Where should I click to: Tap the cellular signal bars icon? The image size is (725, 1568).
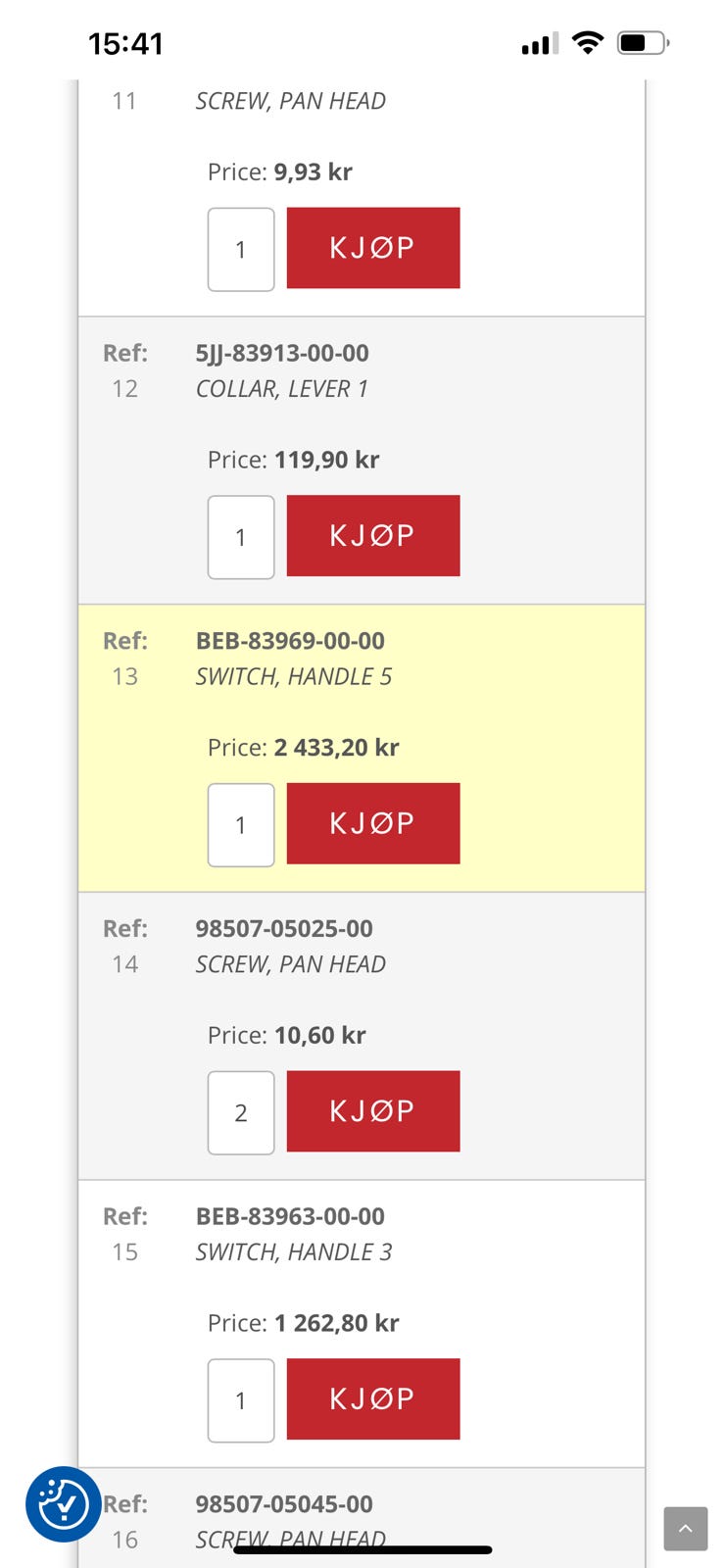coord(540,43)
